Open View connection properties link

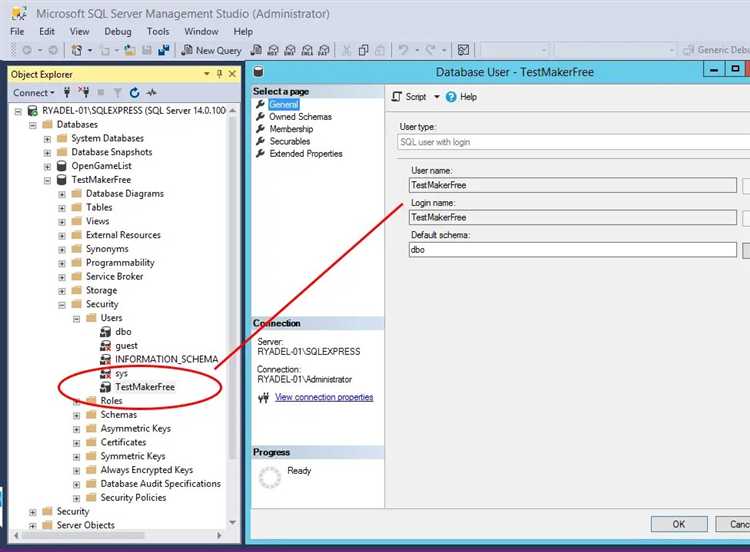323,397
